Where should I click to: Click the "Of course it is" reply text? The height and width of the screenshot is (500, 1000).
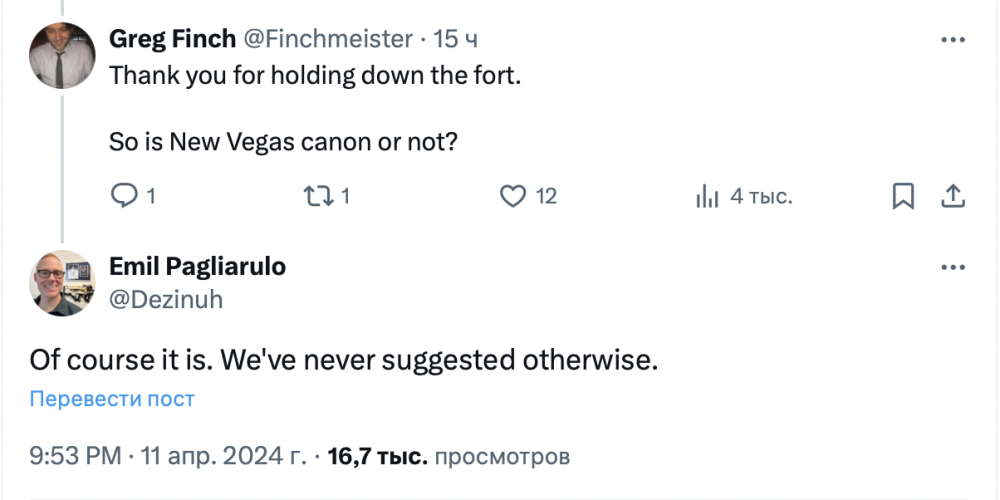pos(343,359)
